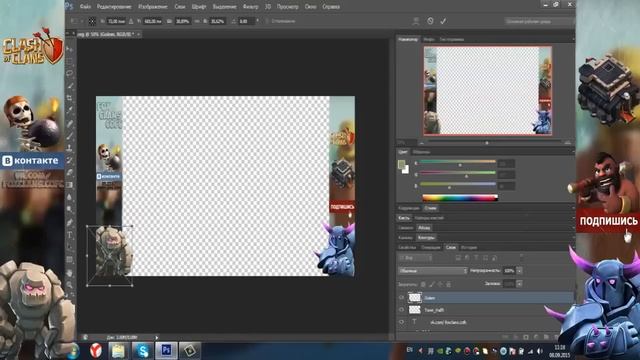Open the Фильтр menu
Screen dimensions: 640x360
250,7
